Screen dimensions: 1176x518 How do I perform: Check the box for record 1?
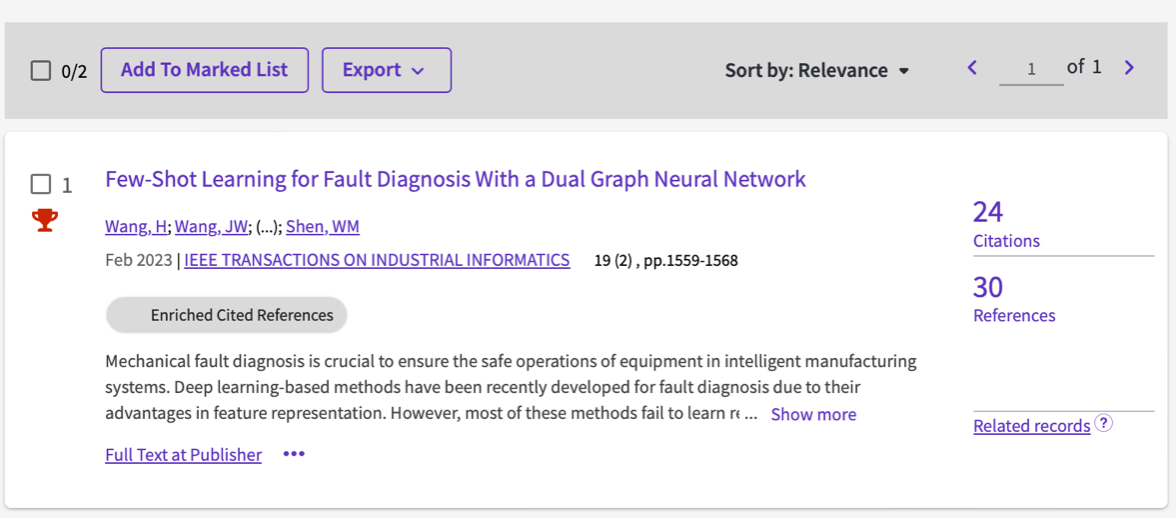pos(41,184)
